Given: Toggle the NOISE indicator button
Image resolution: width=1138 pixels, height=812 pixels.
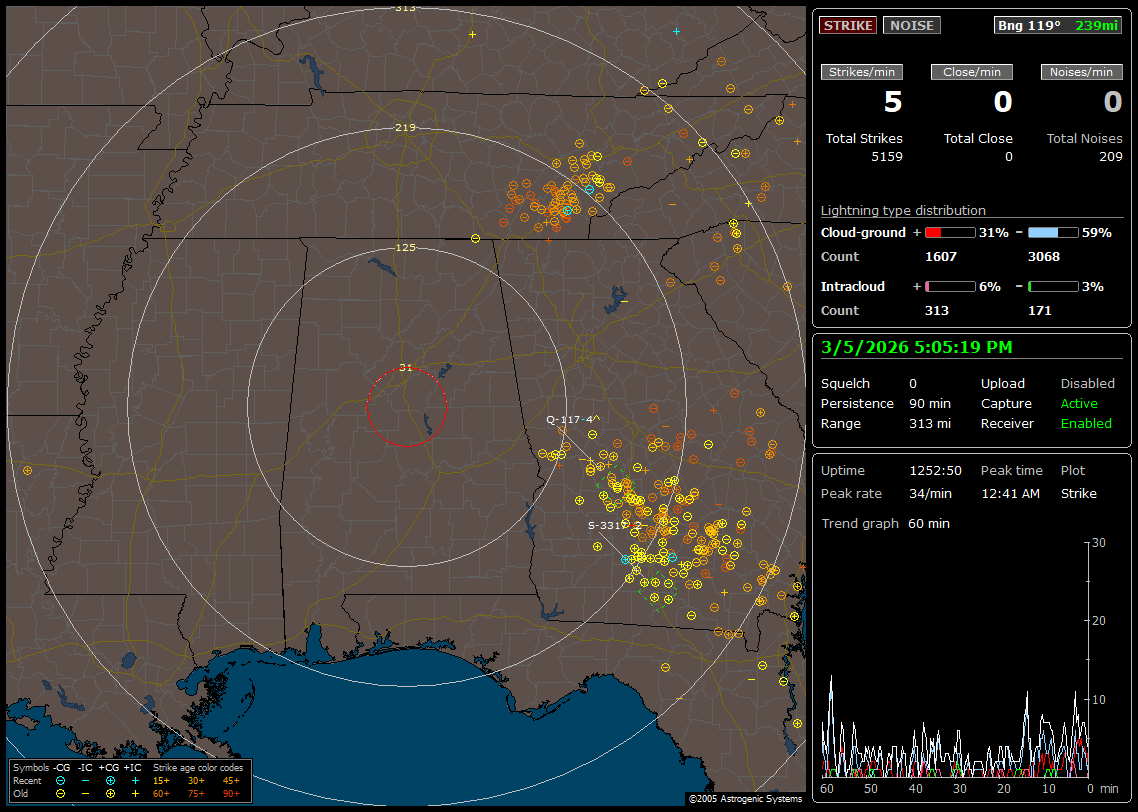Looking at the screenshot, I should pyautogui.click(x=911, y=25).
